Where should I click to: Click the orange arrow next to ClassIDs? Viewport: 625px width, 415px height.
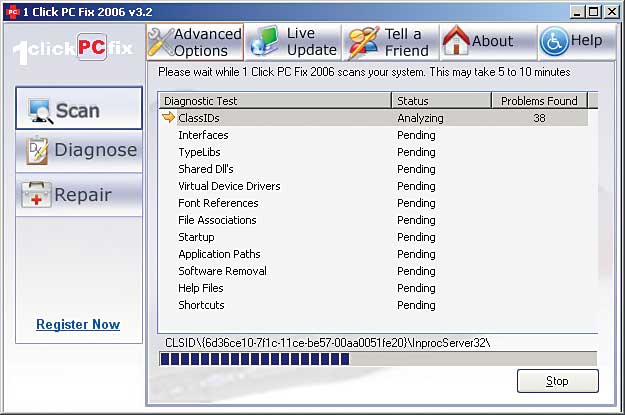tap(169, 117)
